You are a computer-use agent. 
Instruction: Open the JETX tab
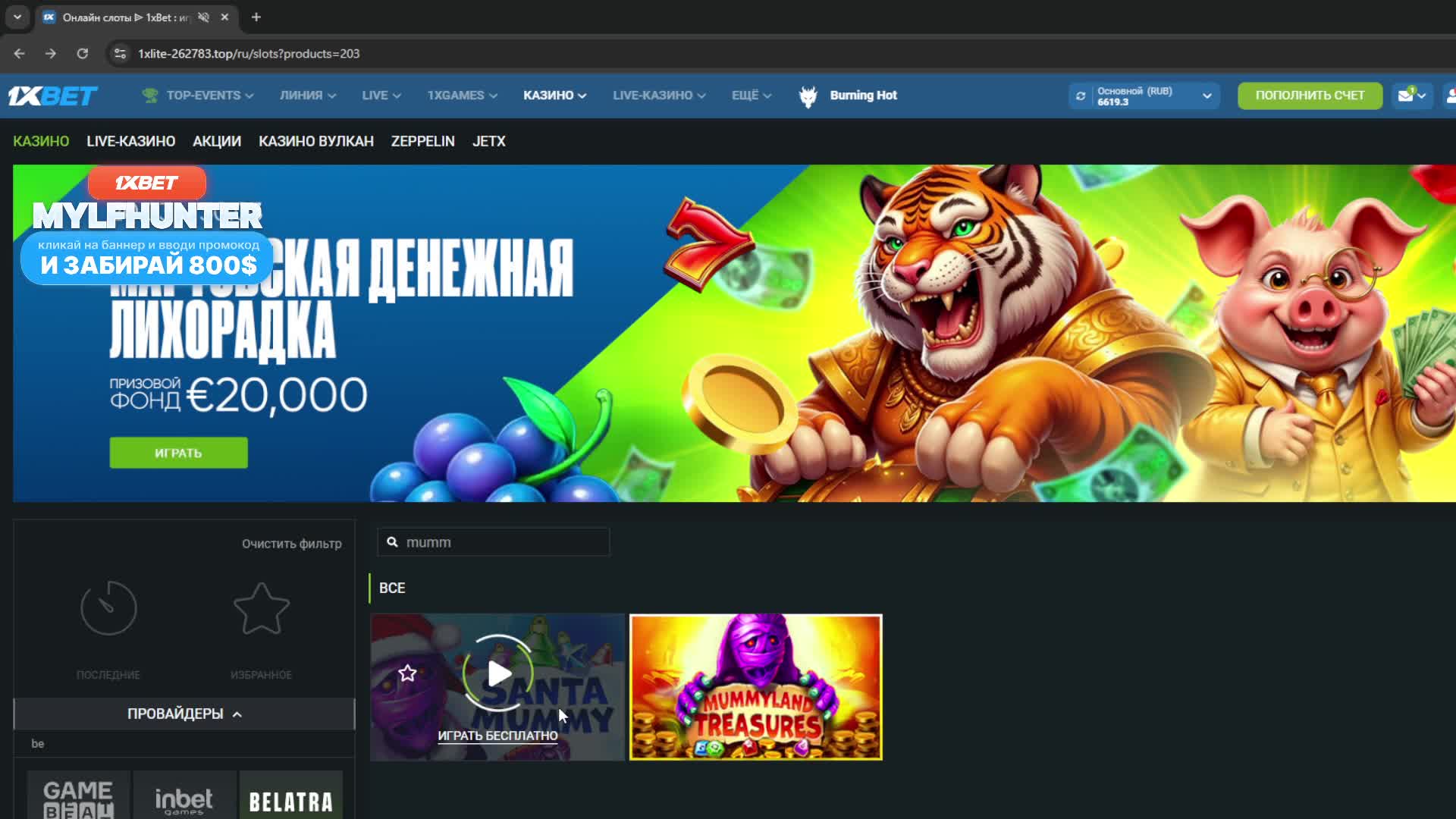coord(489,142)
